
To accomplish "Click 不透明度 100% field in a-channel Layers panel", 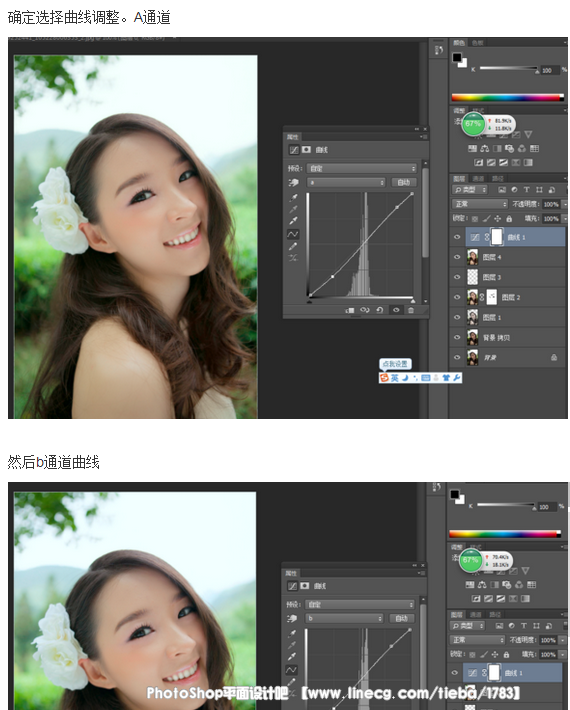I will 551,204.
